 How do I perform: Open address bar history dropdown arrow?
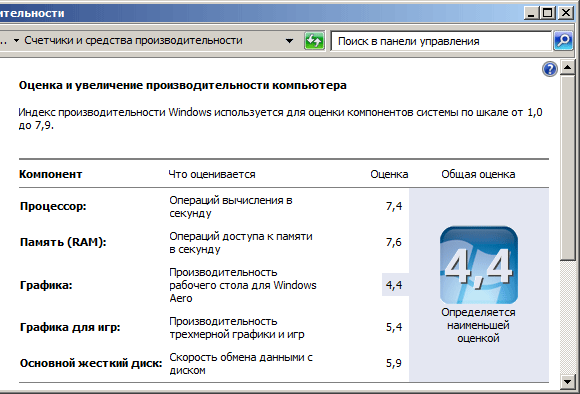point(290,41)
